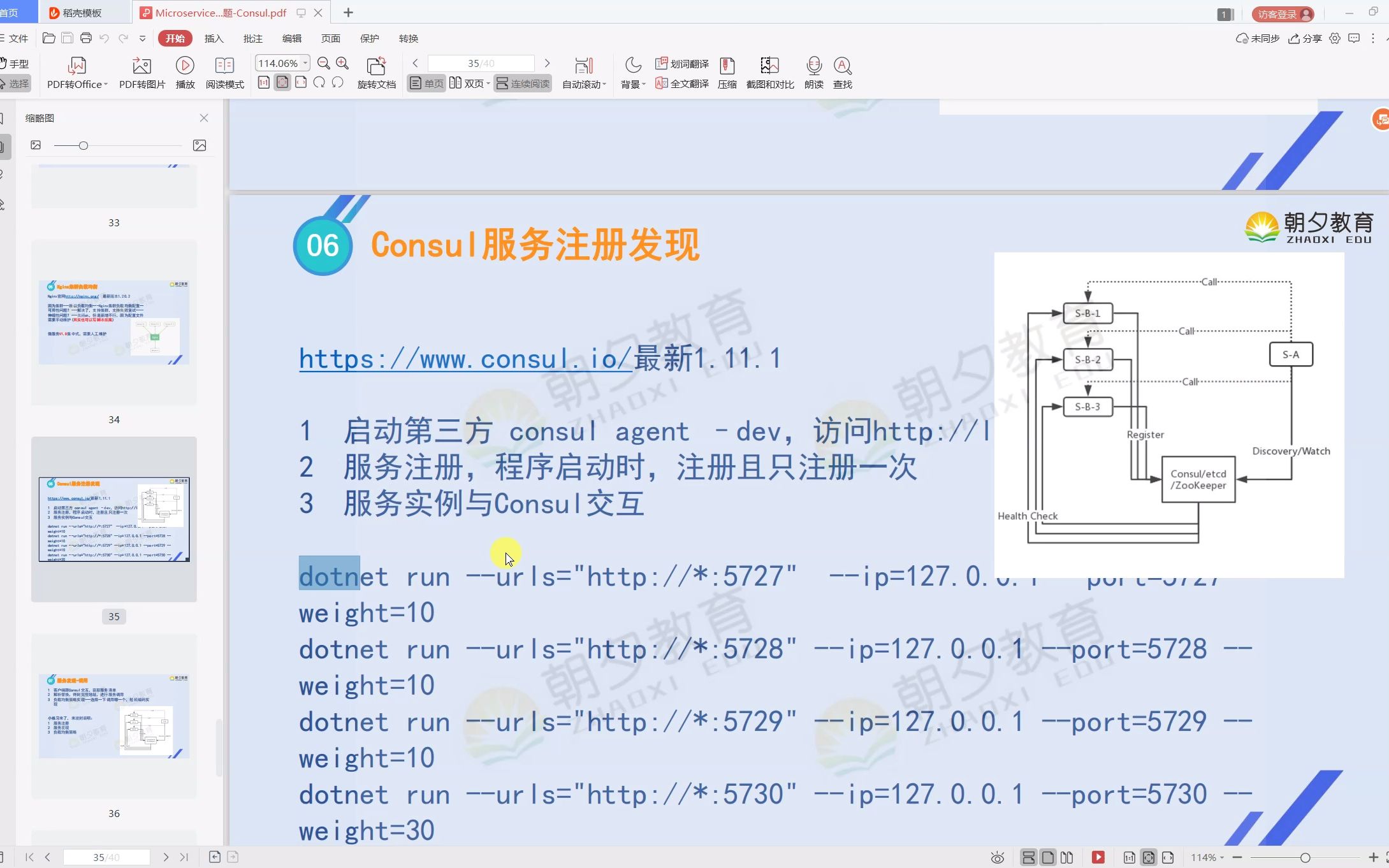The image size is (1389, 868).
Task: Go to previous page in ribbon
Action: click(x=415, y=63)
